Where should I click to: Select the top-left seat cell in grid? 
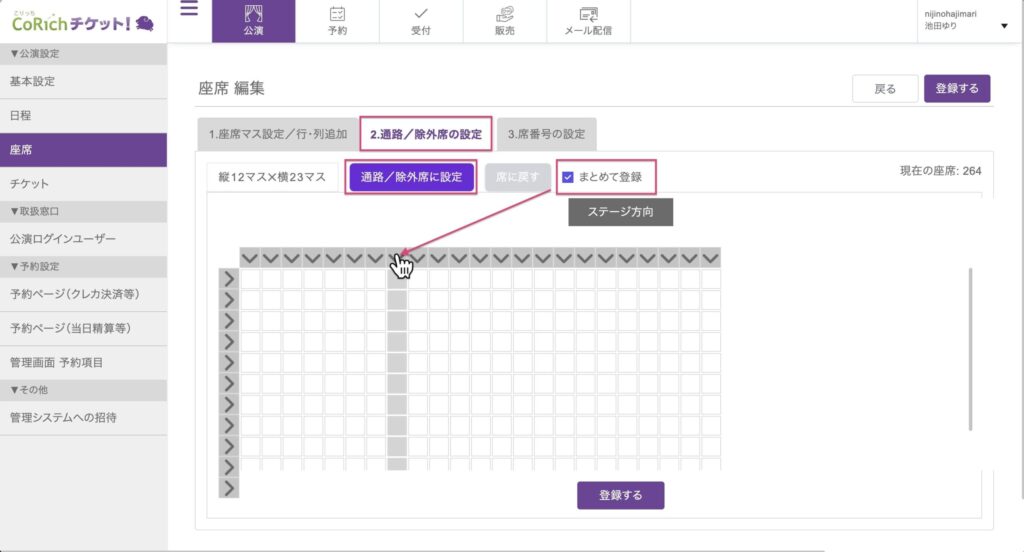(250, 279)
